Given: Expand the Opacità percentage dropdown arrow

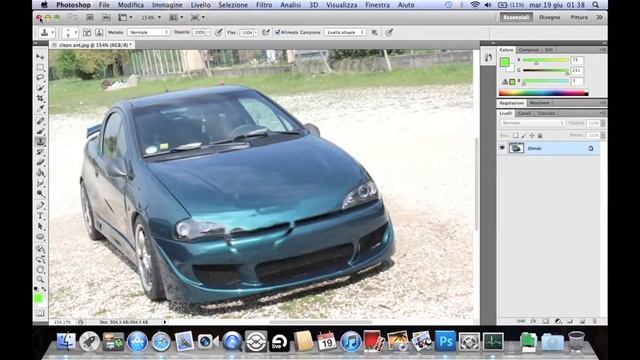Looking at the screenshot, I should click(208, 32).
